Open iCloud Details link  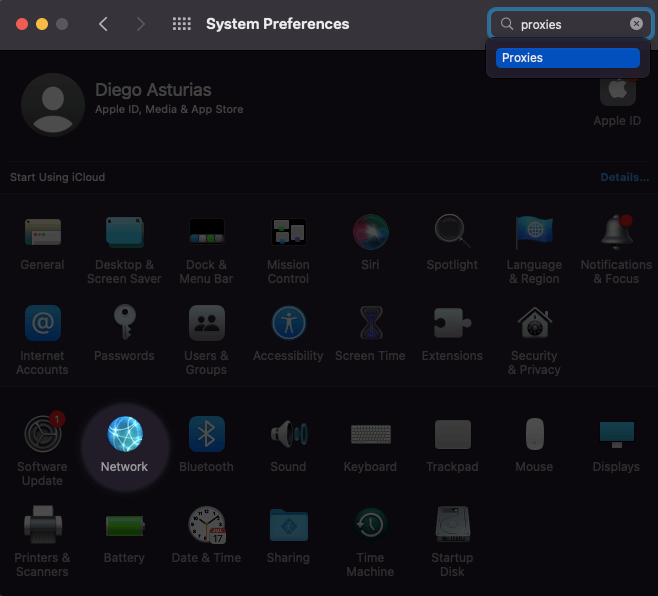pos(624,177)
